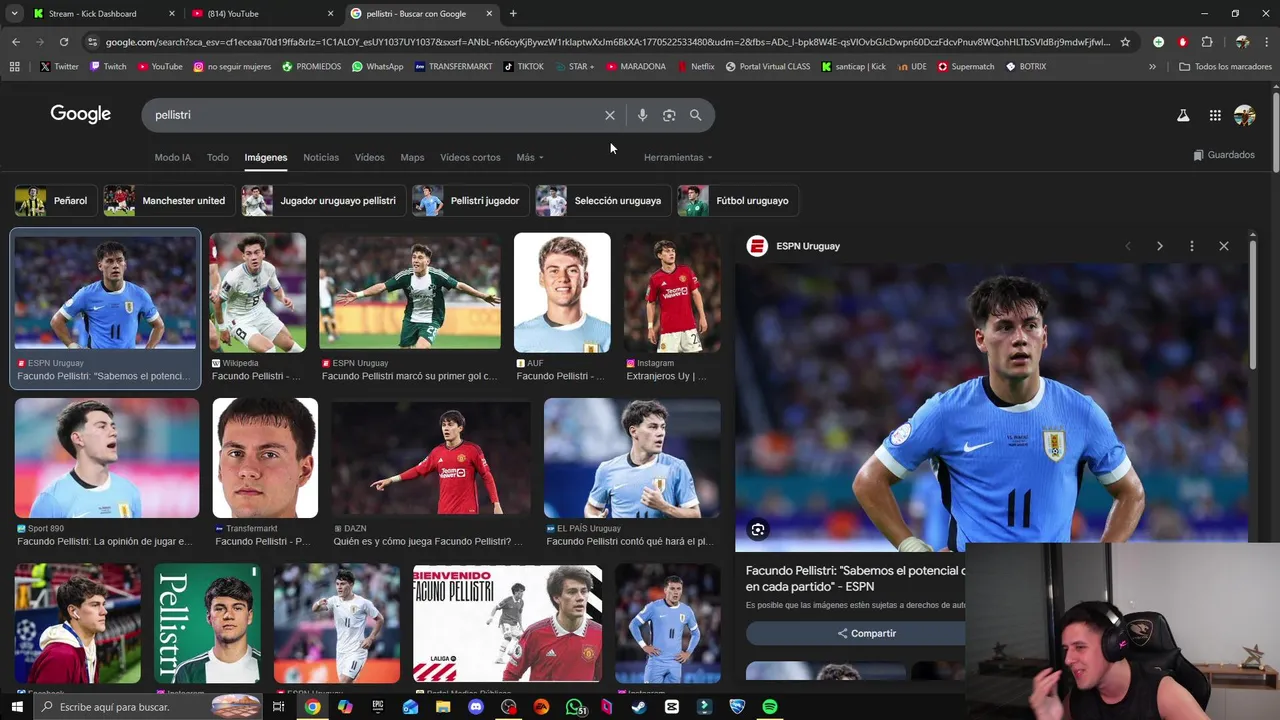
Task: Open the Sport 890 image result
Action: [107, 458]
